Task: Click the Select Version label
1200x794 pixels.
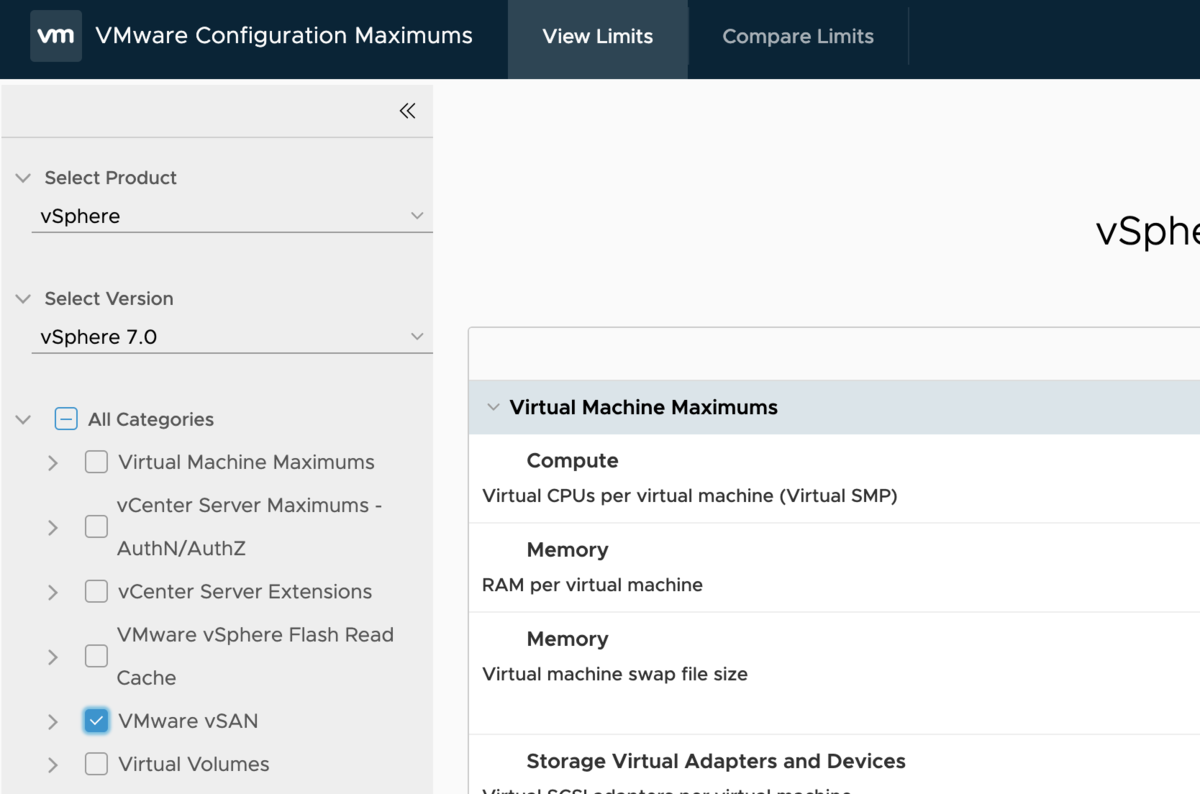Action: (x=109, y=299)
